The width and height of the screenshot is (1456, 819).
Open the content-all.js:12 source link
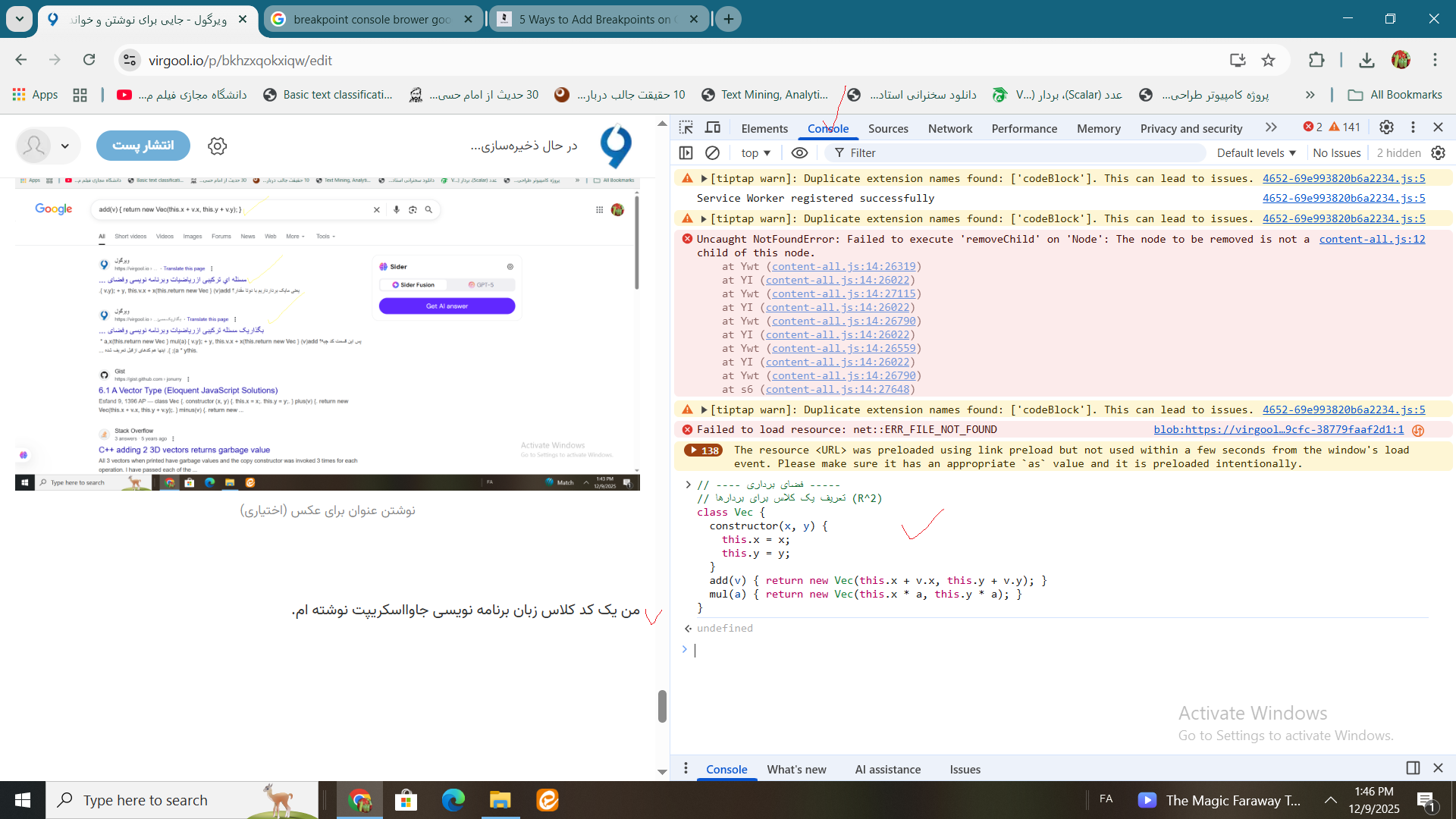[x=1371, y=239]
